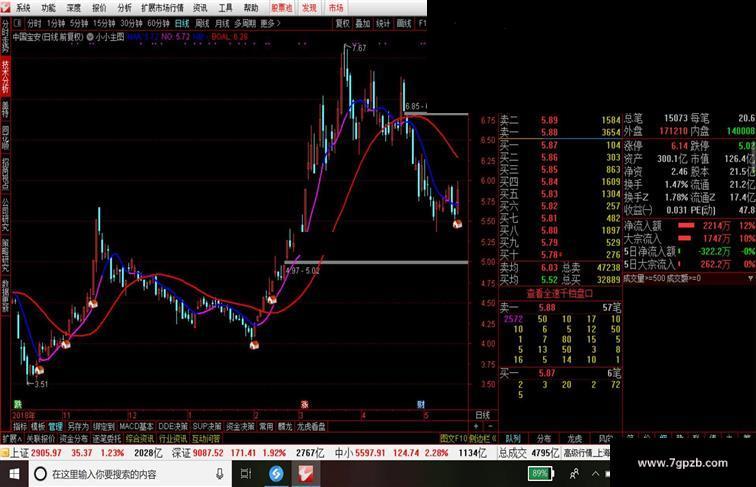Open Task View on the taskbar
Image resolution: width=756 pixels, height=487 pixels.
click(x=246, y=474)
